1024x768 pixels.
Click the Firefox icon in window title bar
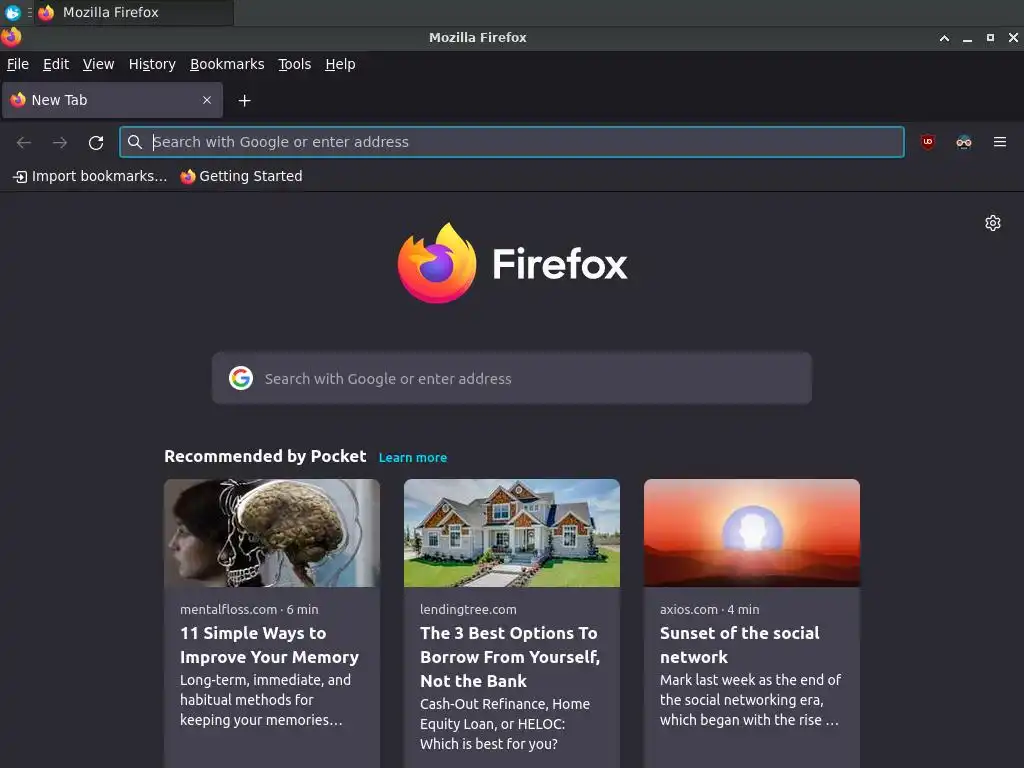click(11, 37)
